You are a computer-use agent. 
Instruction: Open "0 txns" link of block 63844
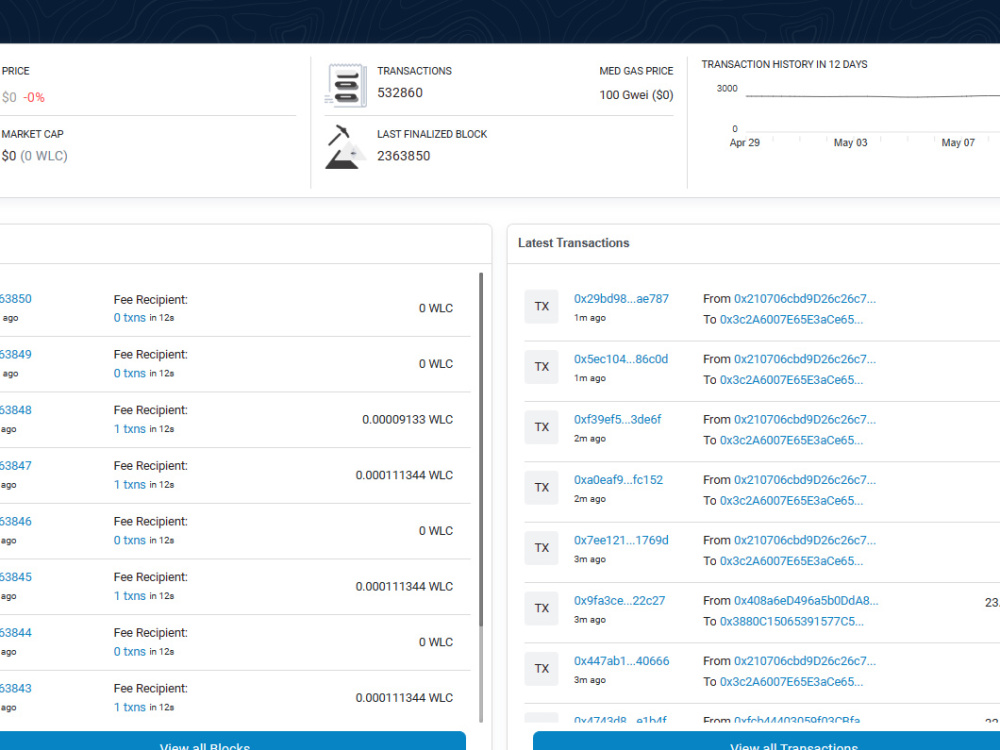pyautogui.click(x=129, y=651)
